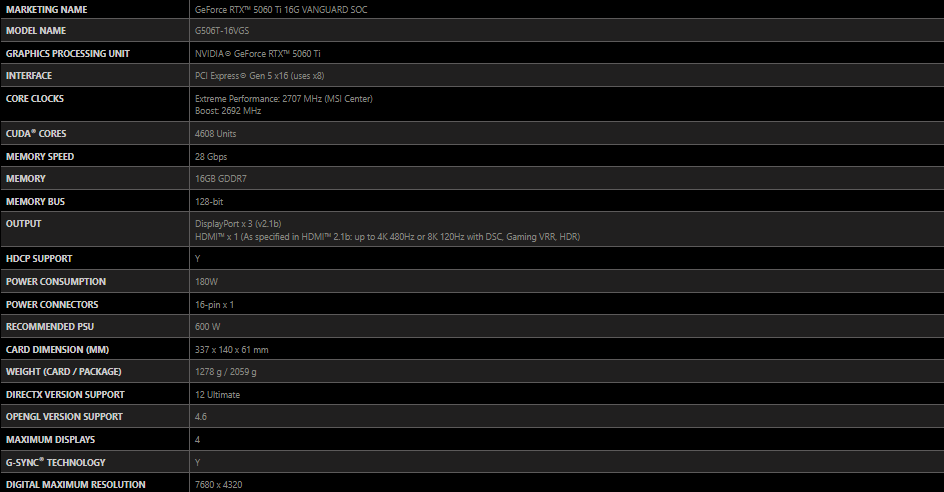Click the DisplayPort x 3 (v2.1b) line

(x=238, y=224)
